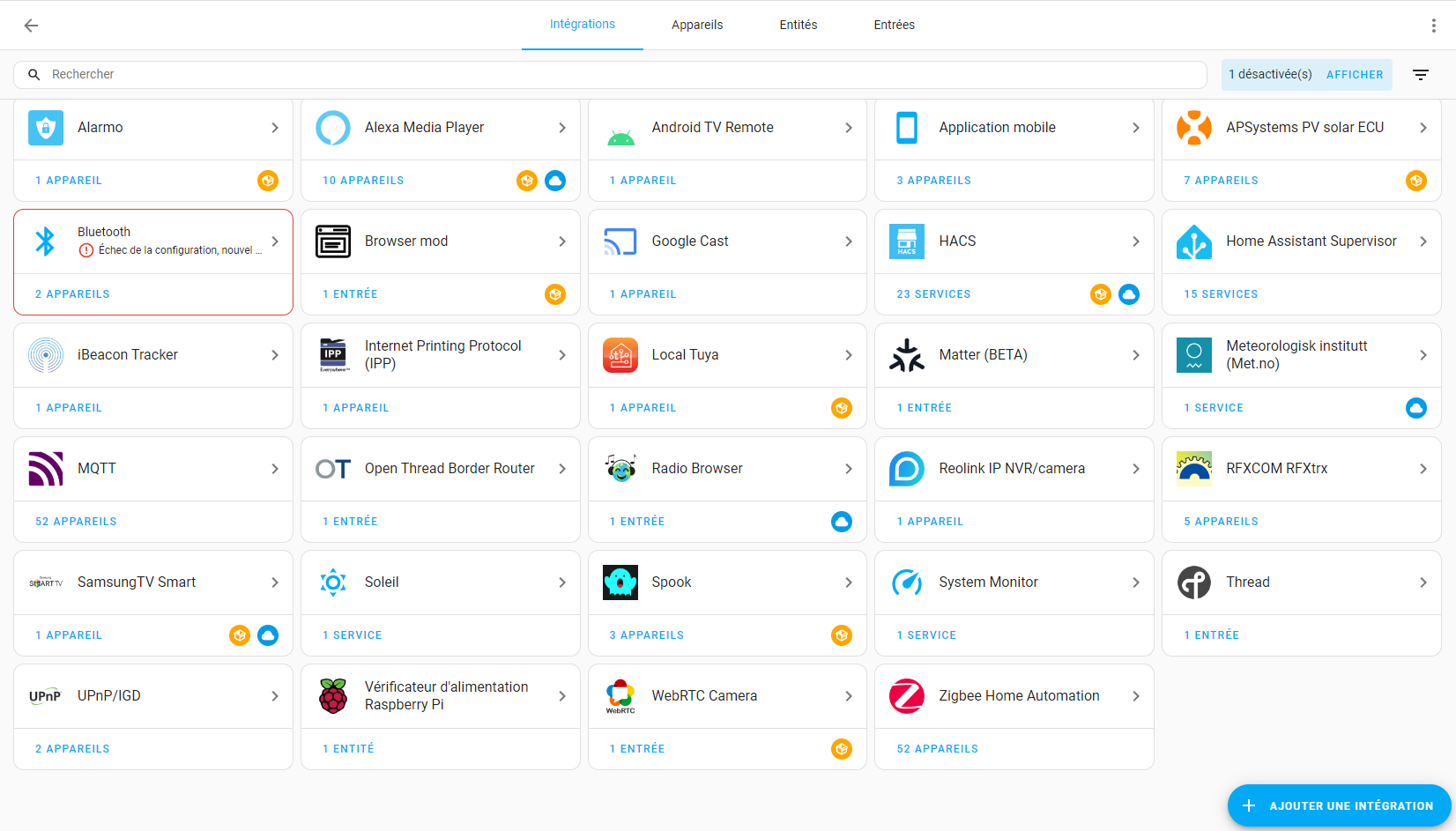Open 15 SERVICES under Home Assistant Supervisor

point(1221,294)
